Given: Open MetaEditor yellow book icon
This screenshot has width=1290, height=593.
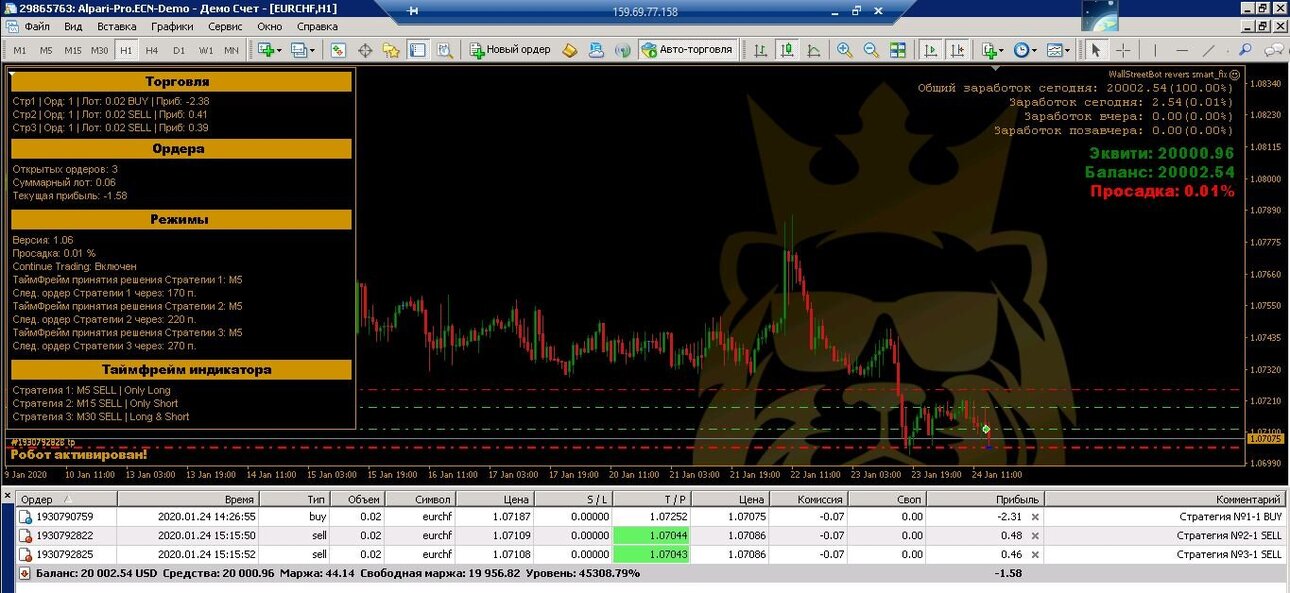Looking at the screenshot, I should pos(570,50).
